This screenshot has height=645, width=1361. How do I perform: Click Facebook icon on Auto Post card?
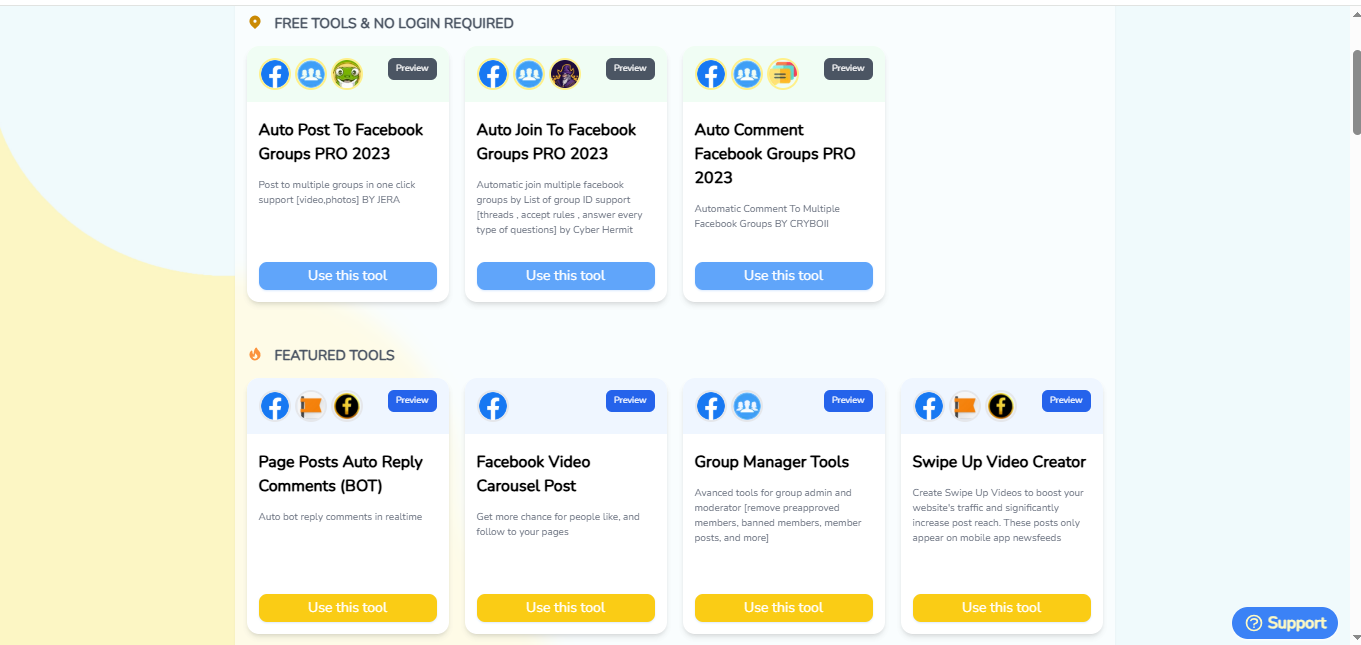(275, 74)
